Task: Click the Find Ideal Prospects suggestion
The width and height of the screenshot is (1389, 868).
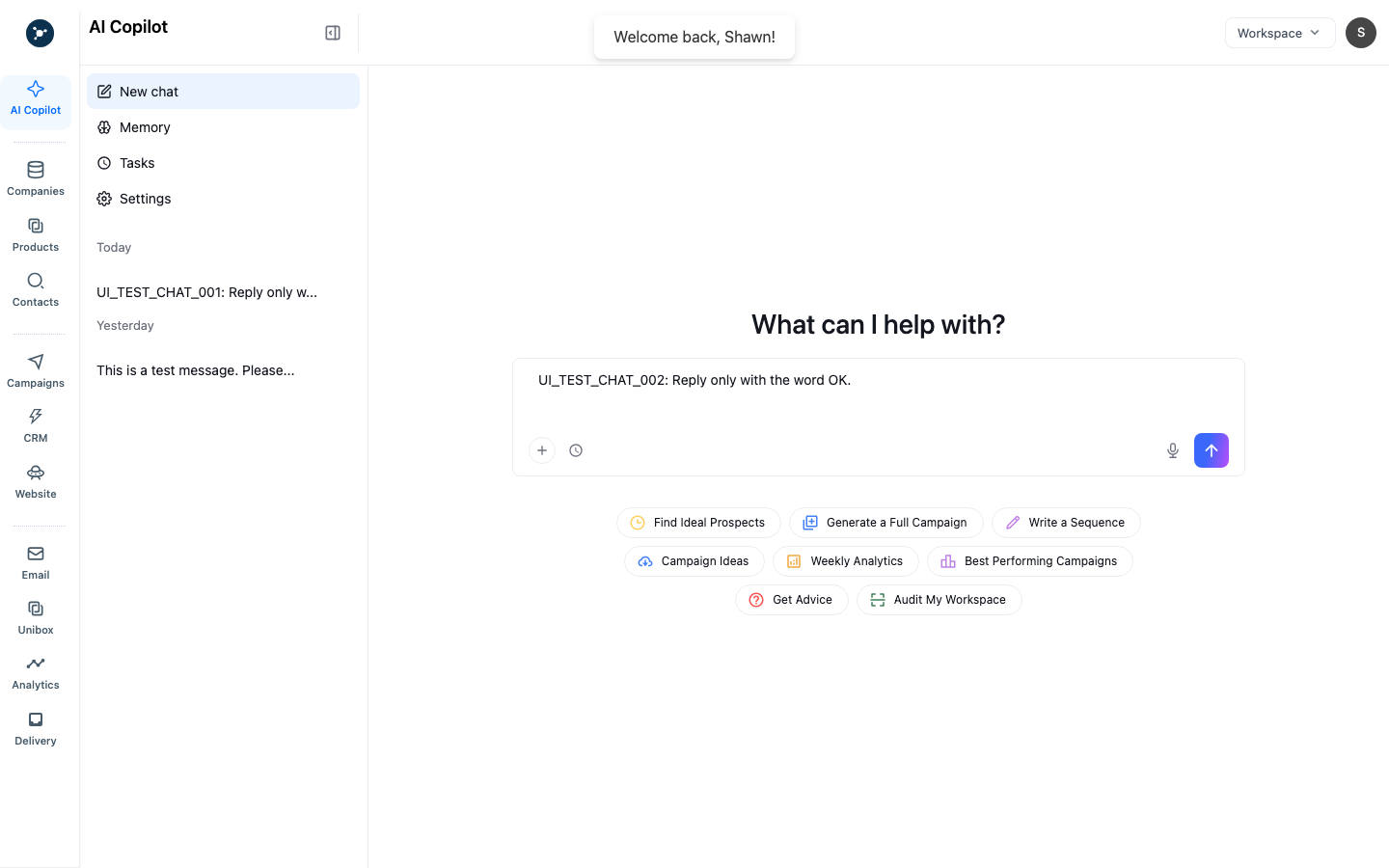Action: [698, 523]
